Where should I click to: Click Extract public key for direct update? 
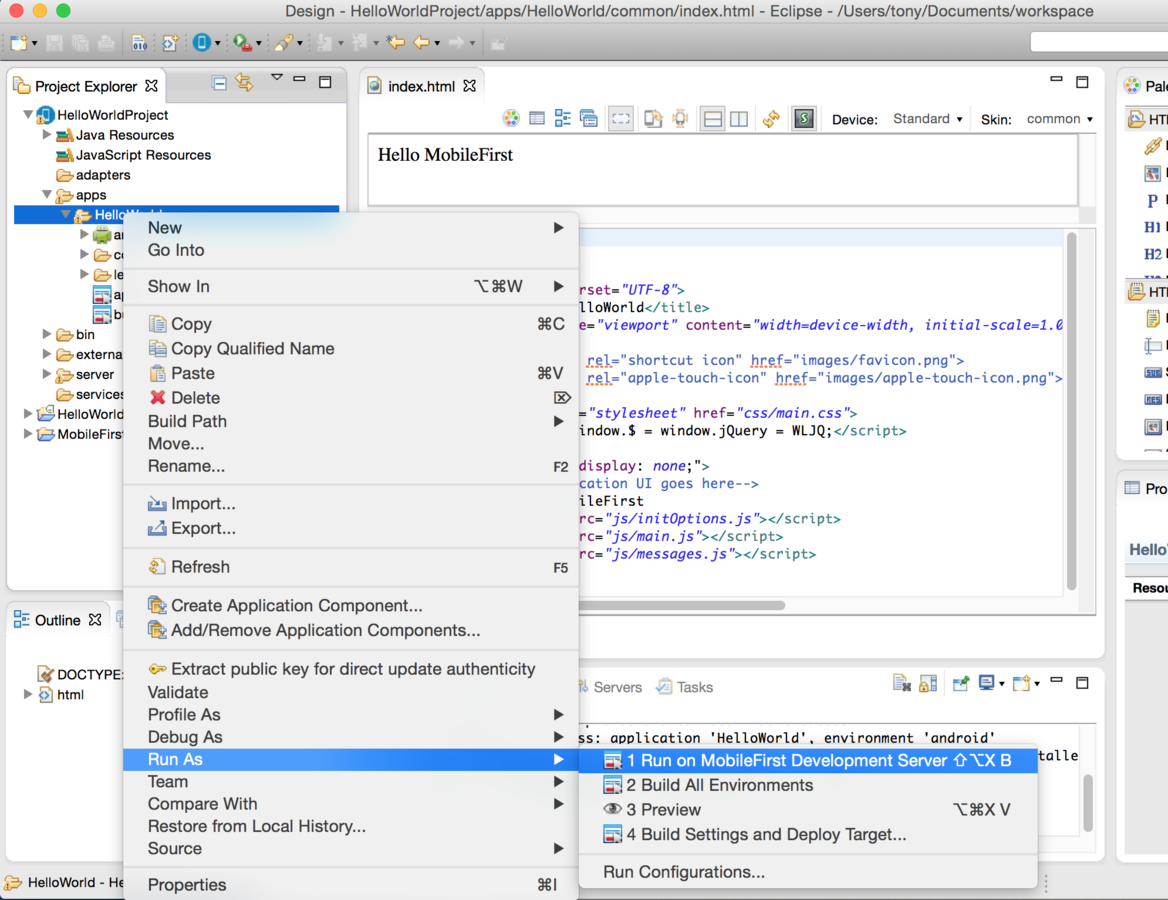point(351,669)
